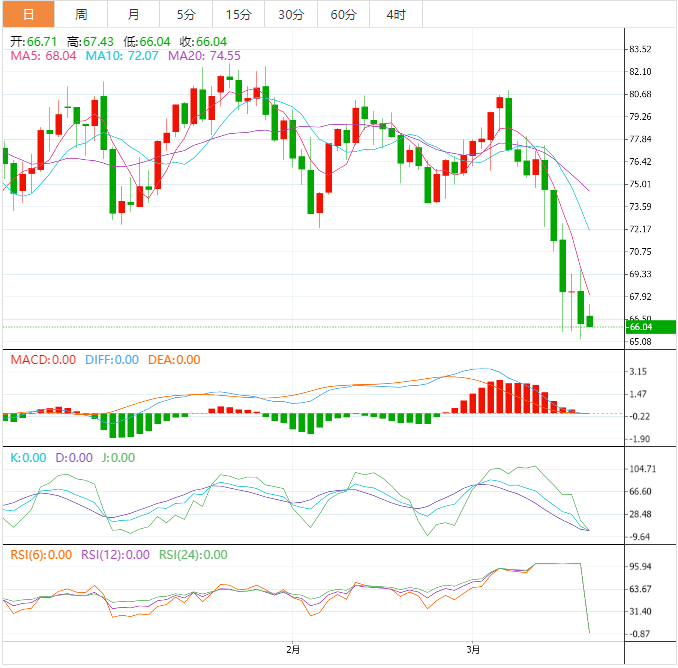Click the last green candlestick on the chart

pyautogui.click(x=590, y=321)
